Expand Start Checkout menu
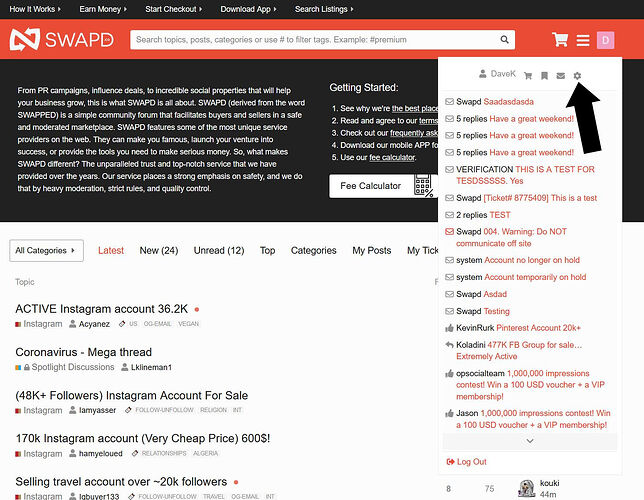Viewport: 644px width, 500px height. pos(173,9)
